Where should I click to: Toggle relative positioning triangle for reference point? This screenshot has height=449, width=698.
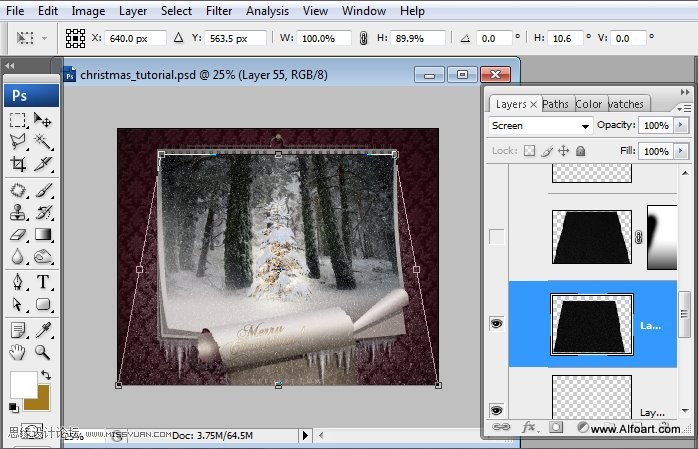pos(179,38)
